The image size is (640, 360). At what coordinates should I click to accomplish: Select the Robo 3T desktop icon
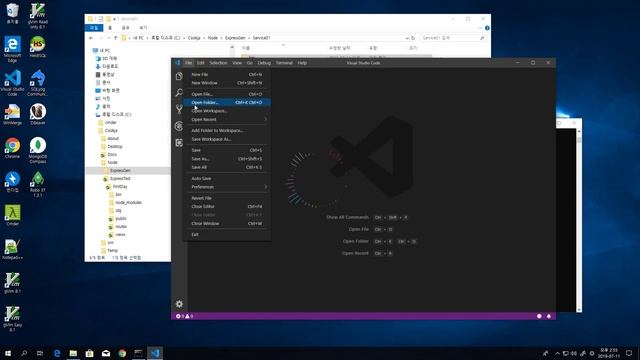pos(38,184)
